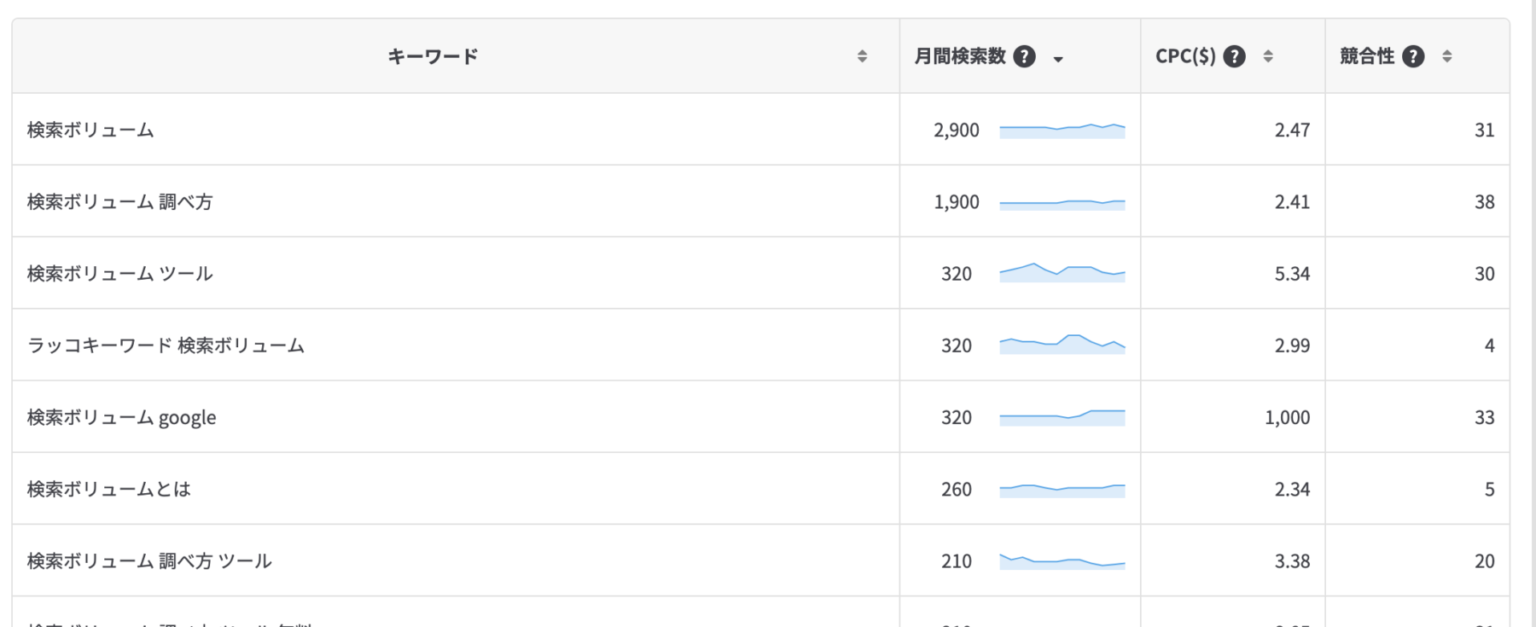Viewport: 1536px width, 627px height.
Task: Click trend chart in 検索ボリューム ツール row
Action: tap(1062, 272)
